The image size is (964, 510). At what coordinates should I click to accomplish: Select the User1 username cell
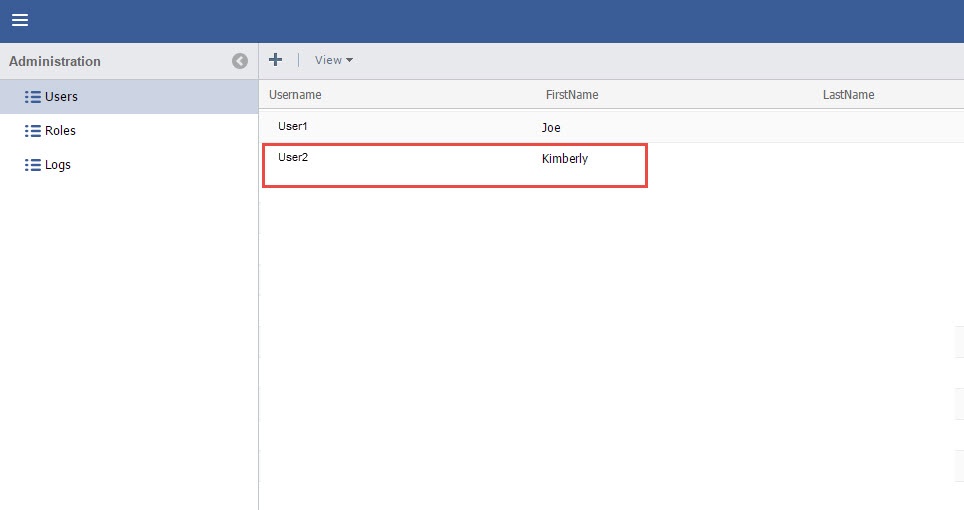point(293,127)
